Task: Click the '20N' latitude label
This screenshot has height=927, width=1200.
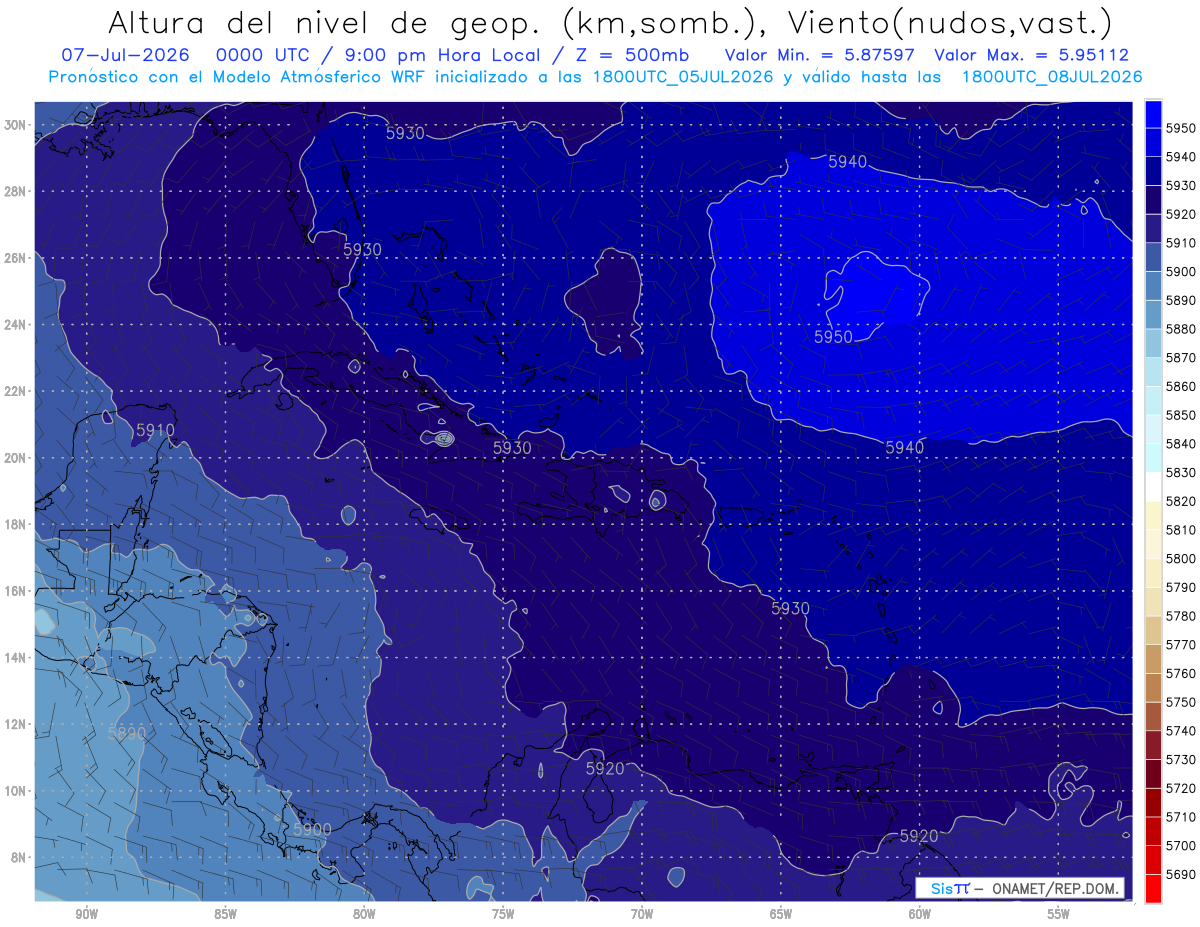Action: pyautogui.click(x=16, y=458)
